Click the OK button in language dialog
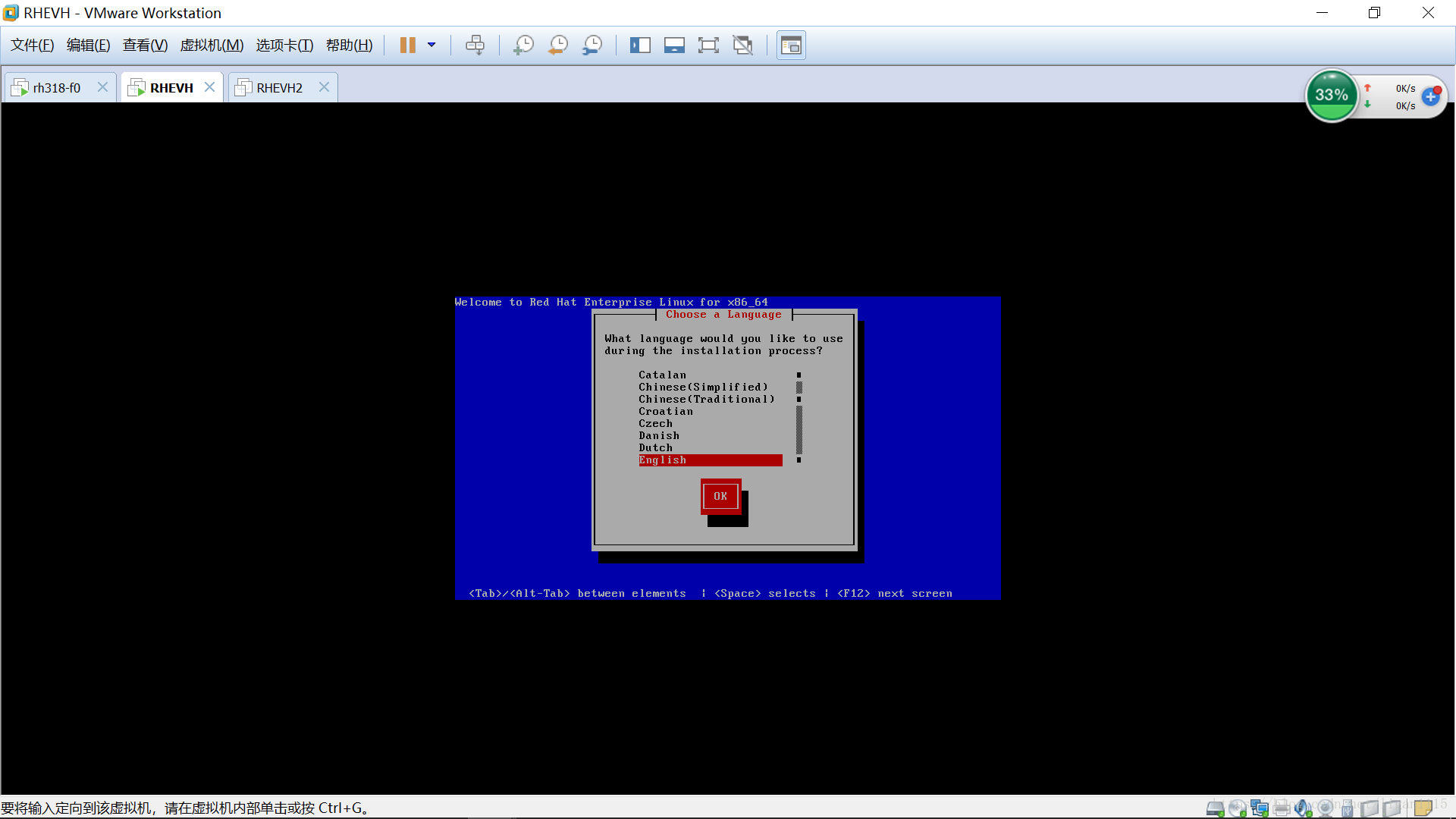1456x819 pixels. 720,497
